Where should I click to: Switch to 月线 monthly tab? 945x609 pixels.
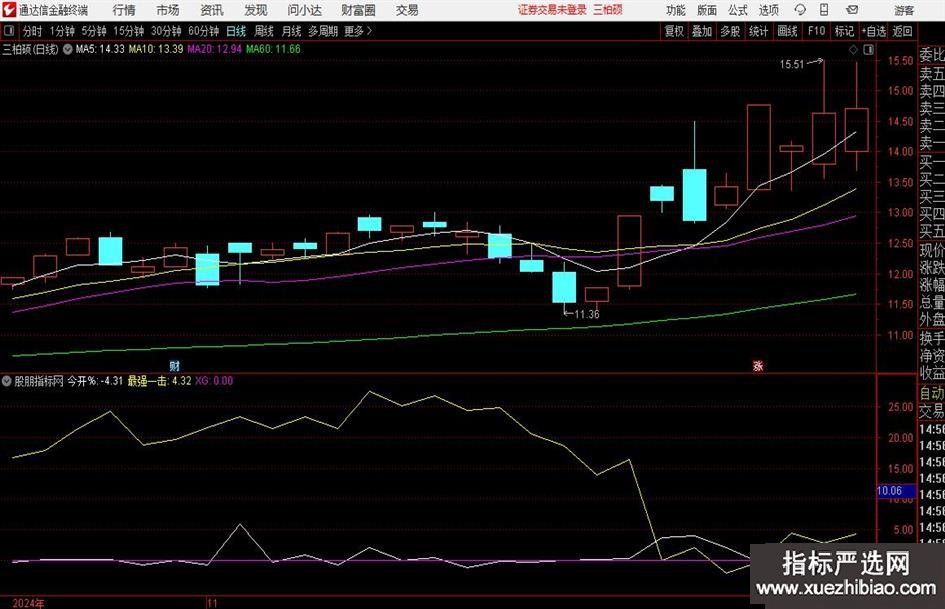[291, 31]
